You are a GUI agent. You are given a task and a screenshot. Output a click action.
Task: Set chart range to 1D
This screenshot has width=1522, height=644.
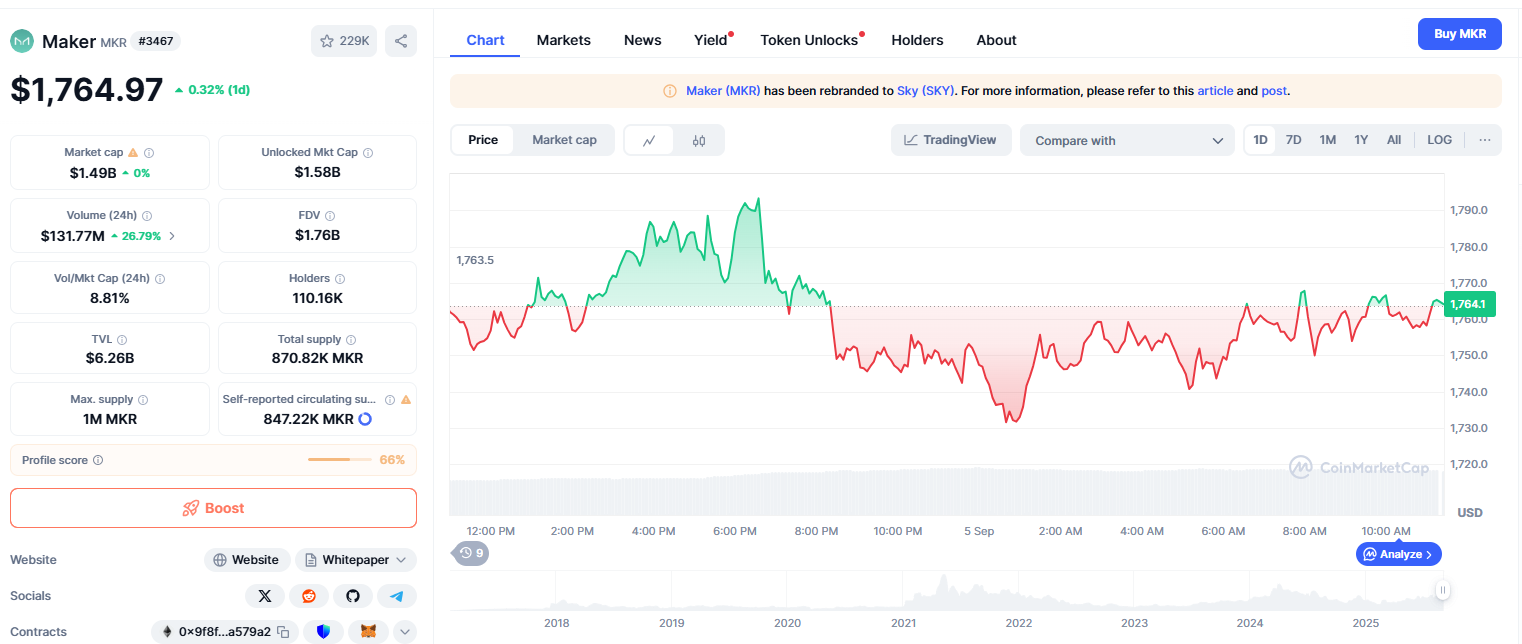pyautogui.click(x=1261, y=140)
